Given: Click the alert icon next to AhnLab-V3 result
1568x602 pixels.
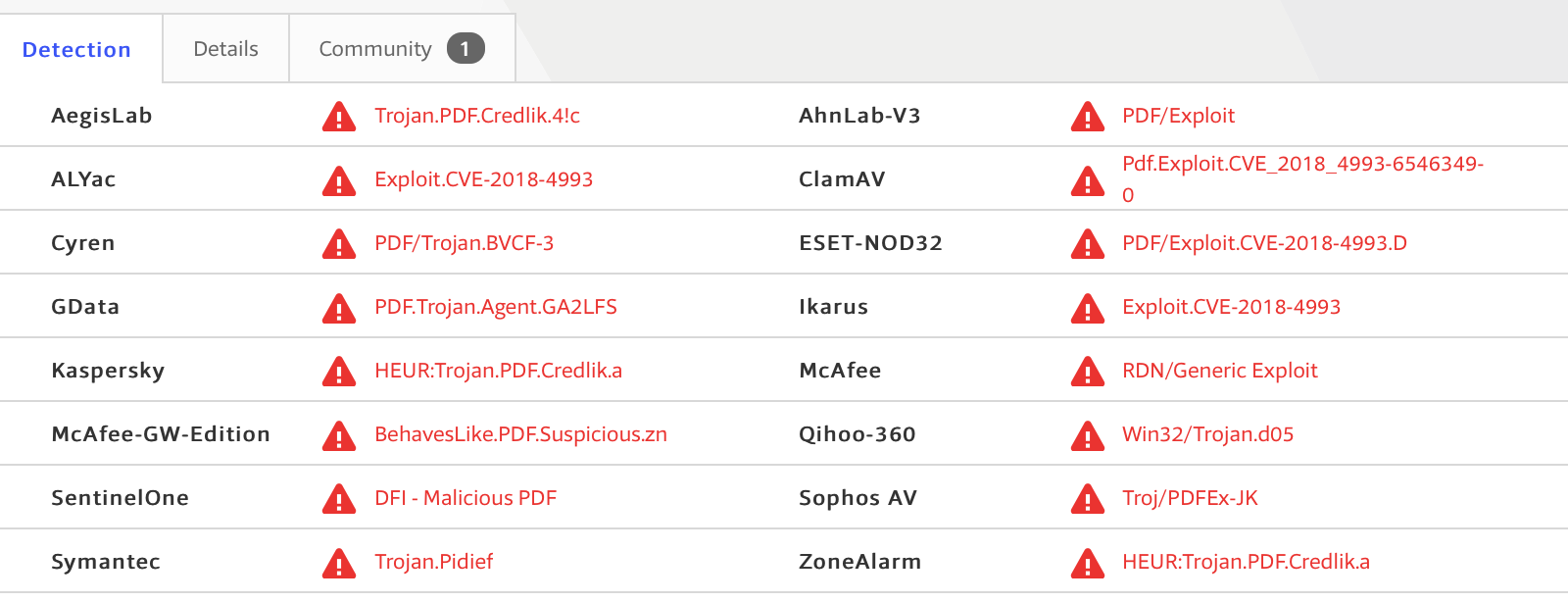Looking at the screenshot, I should point(1087,117).
